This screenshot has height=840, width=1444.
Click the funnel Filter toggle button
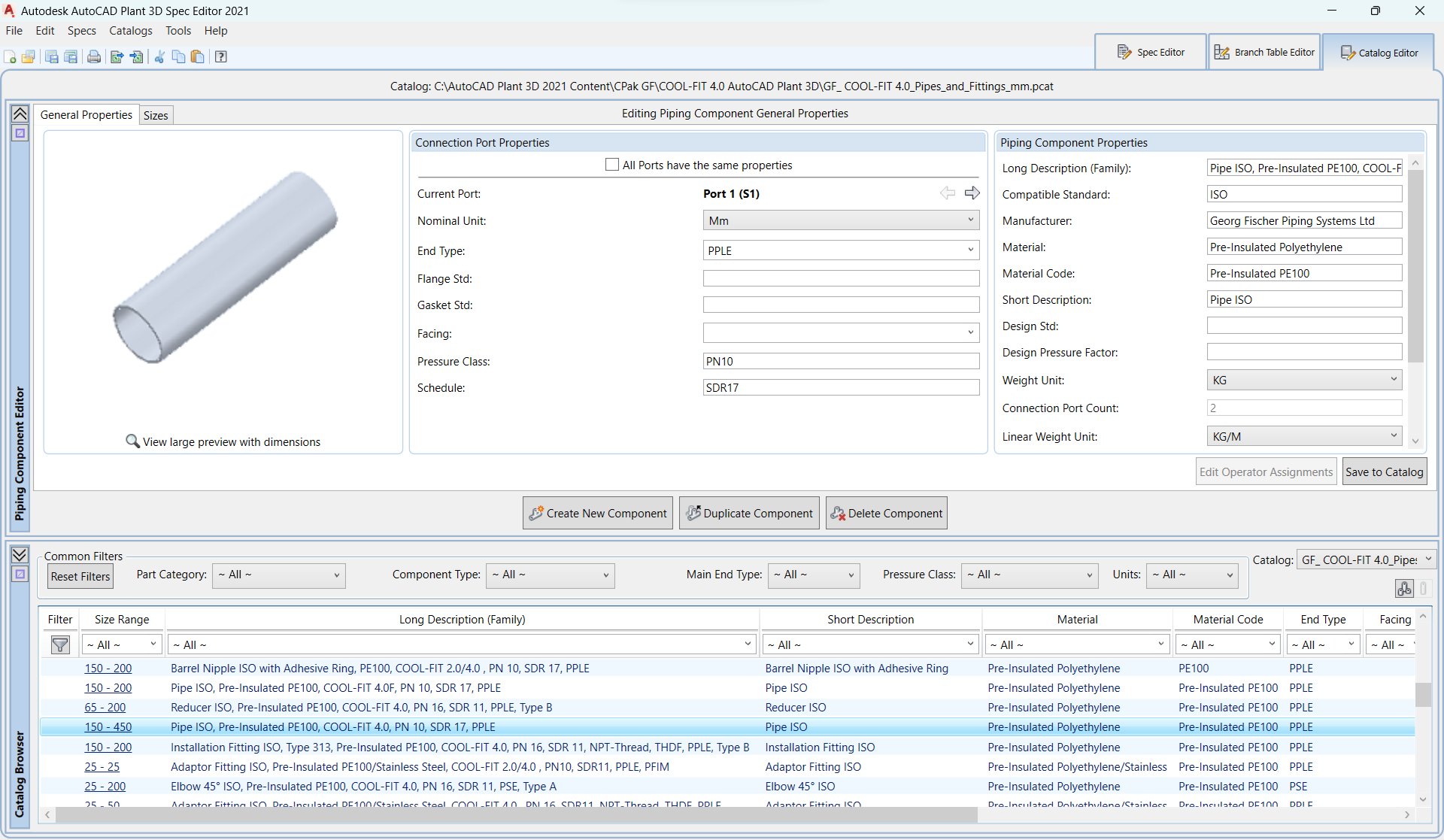(x=60, y=645)
